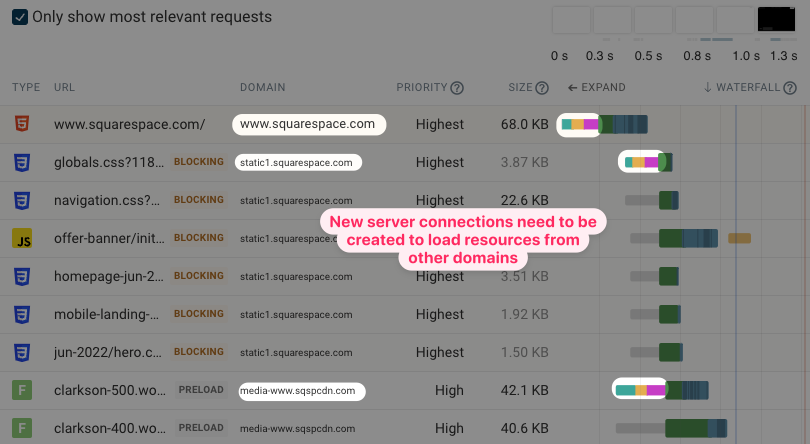Select the first blank filmstrip thumbnail
Image resolution: width=810 pixels, height=444 pixels.
point(571,20)
